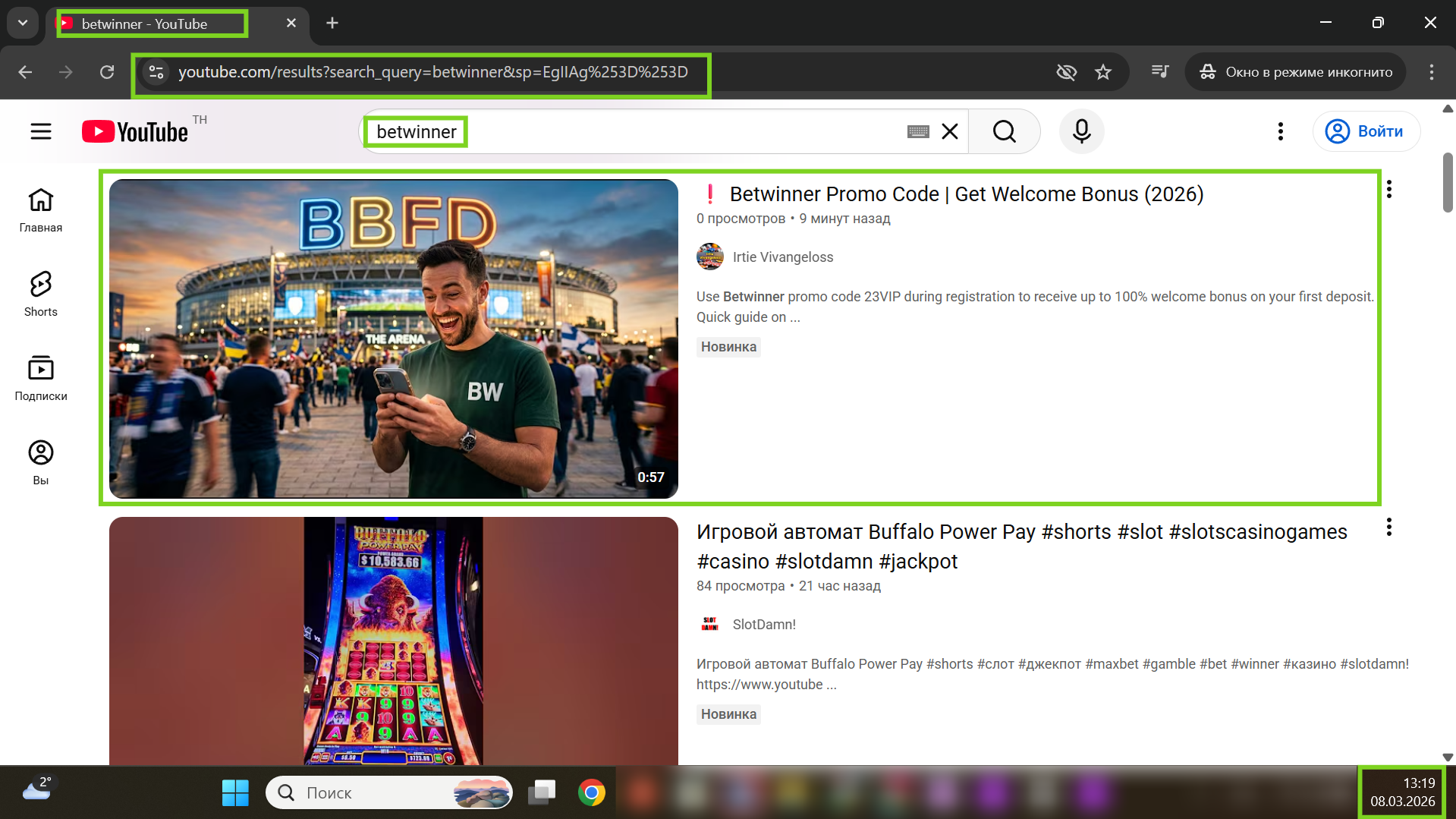
Task: Click the search magnifier button
Action: click(x=1004, y=131)
